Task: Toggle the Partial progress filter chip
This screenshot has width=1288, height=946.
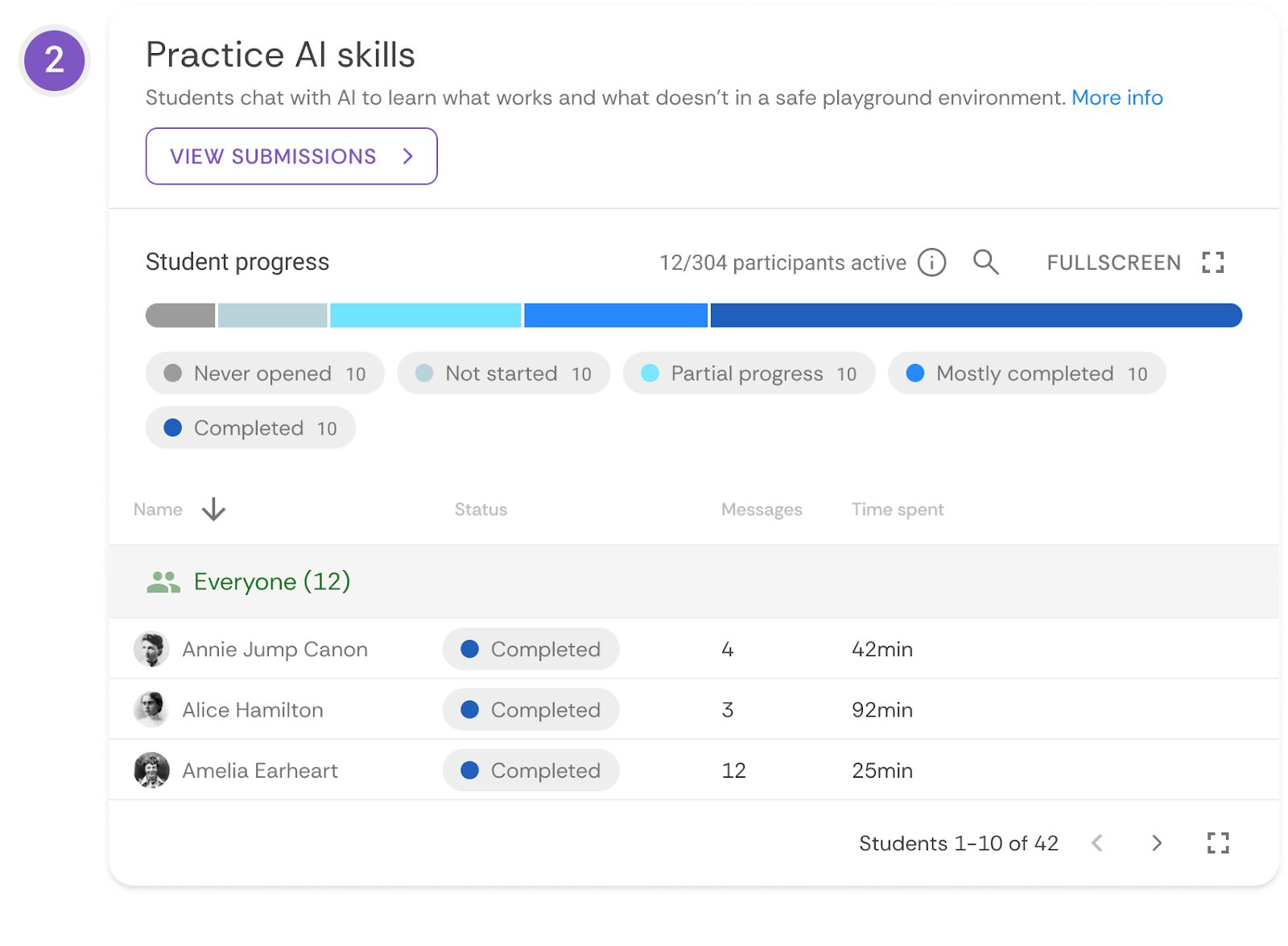Action: coord(748,374)
